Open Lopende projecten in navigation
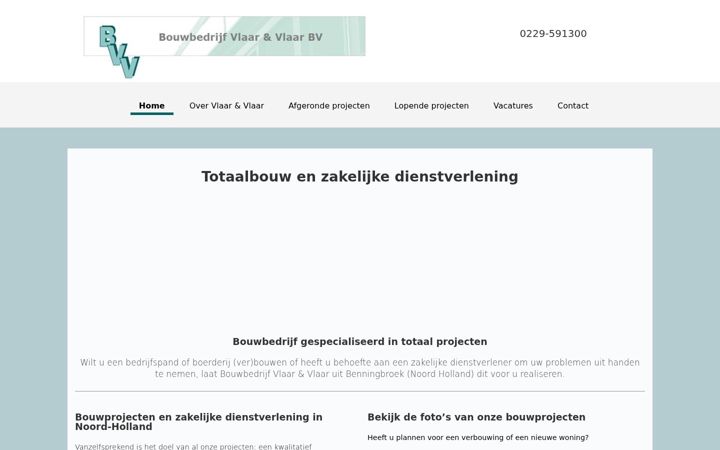The width and height of the screenshot is (720, 450). pyautogui.click(x=431, y=106)
